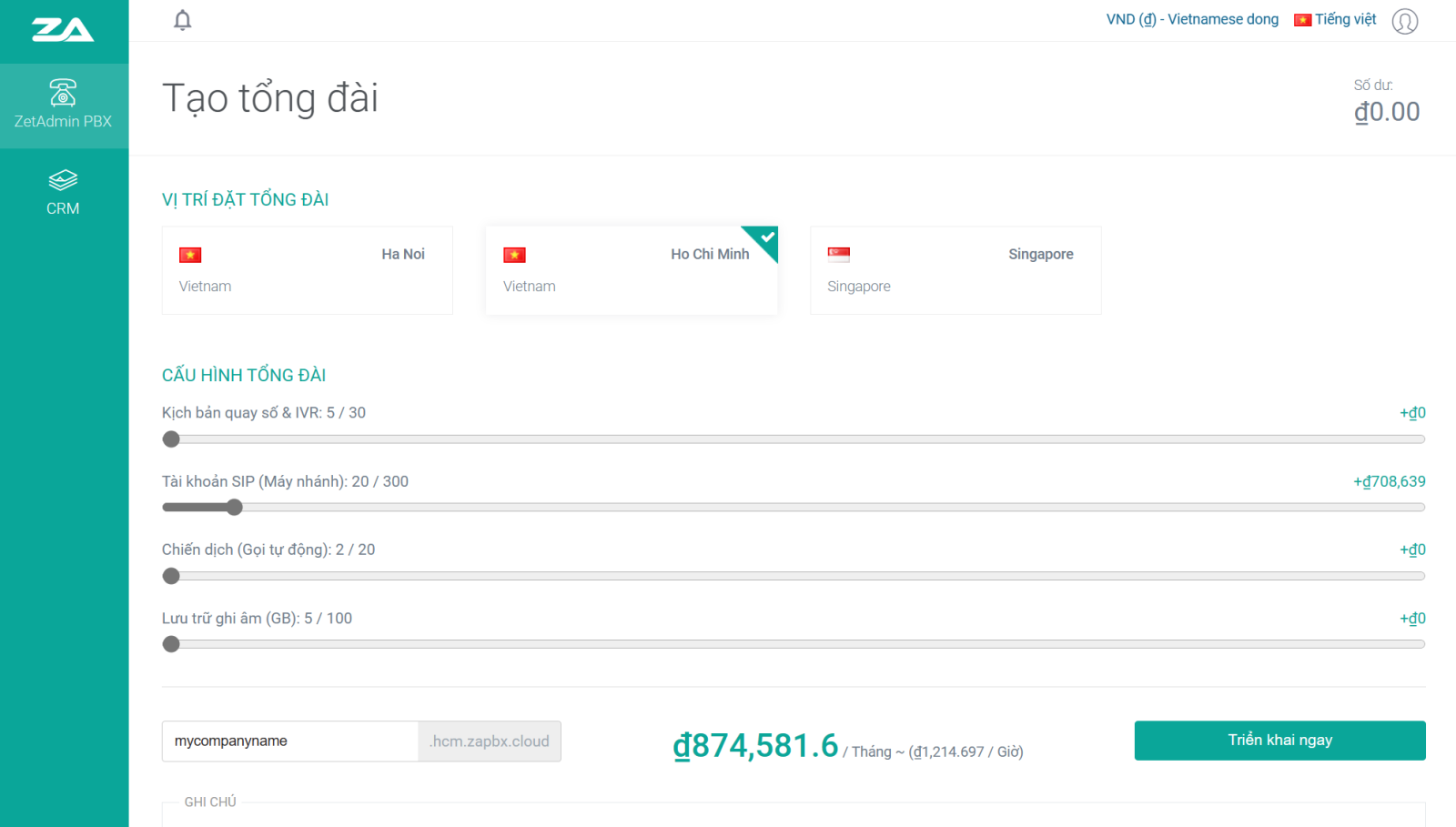Click the Chiến dịch slider handle

(171, 576)
